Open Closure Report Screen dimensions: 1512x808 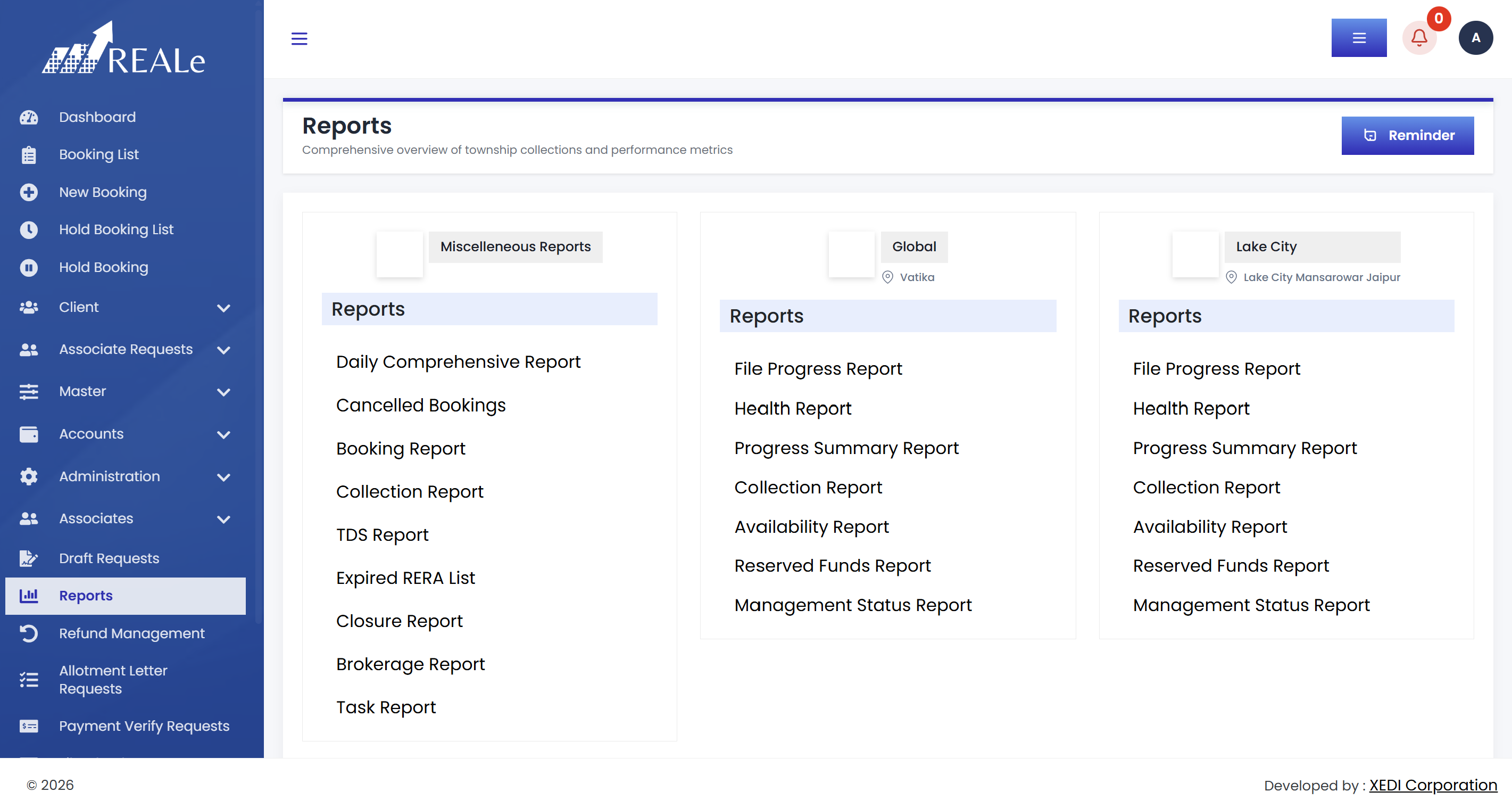point(399,621)
